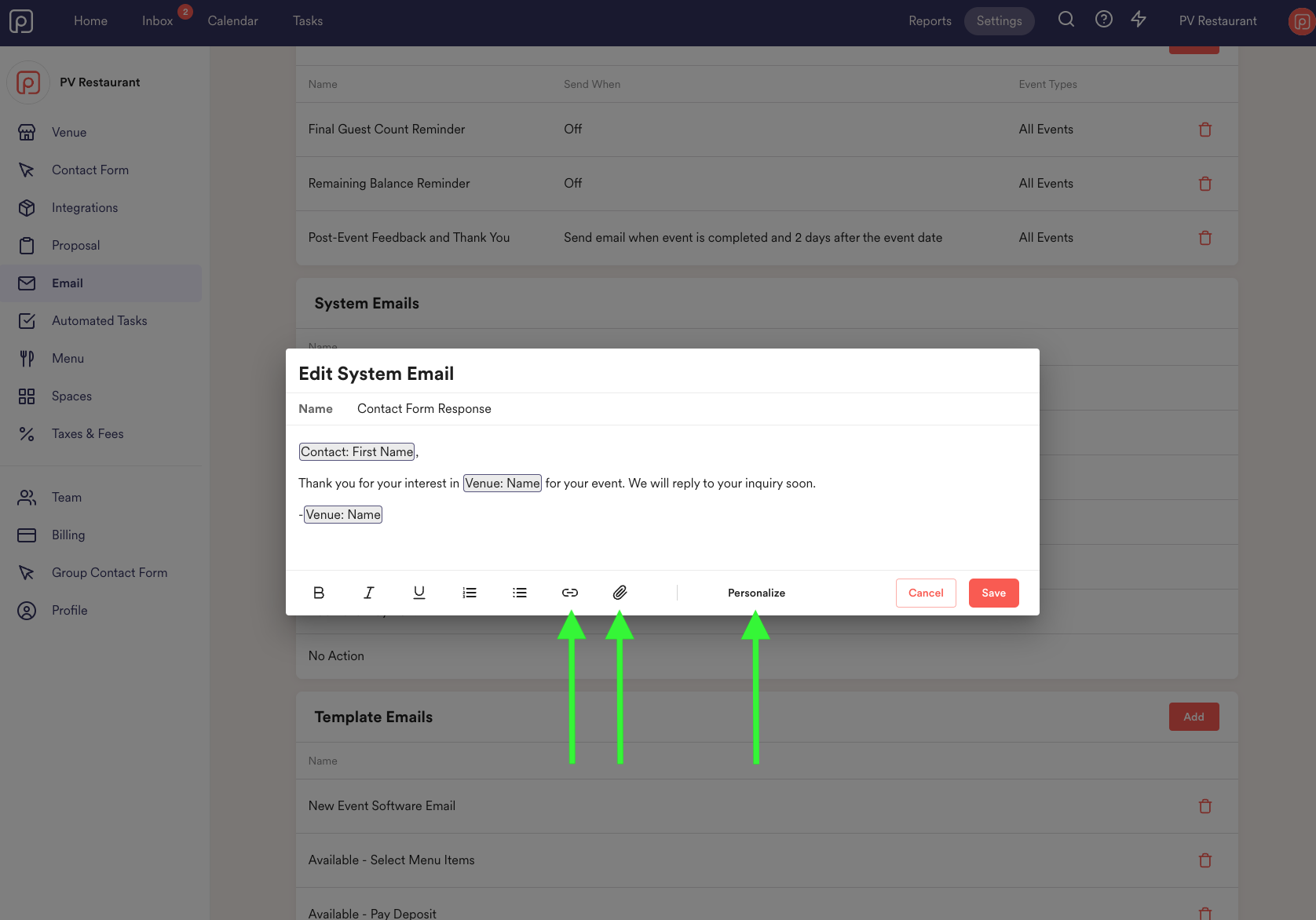Click the Contact: First Name token chip
Viewport: 1316px width, 920px height.
click(356, 451)
